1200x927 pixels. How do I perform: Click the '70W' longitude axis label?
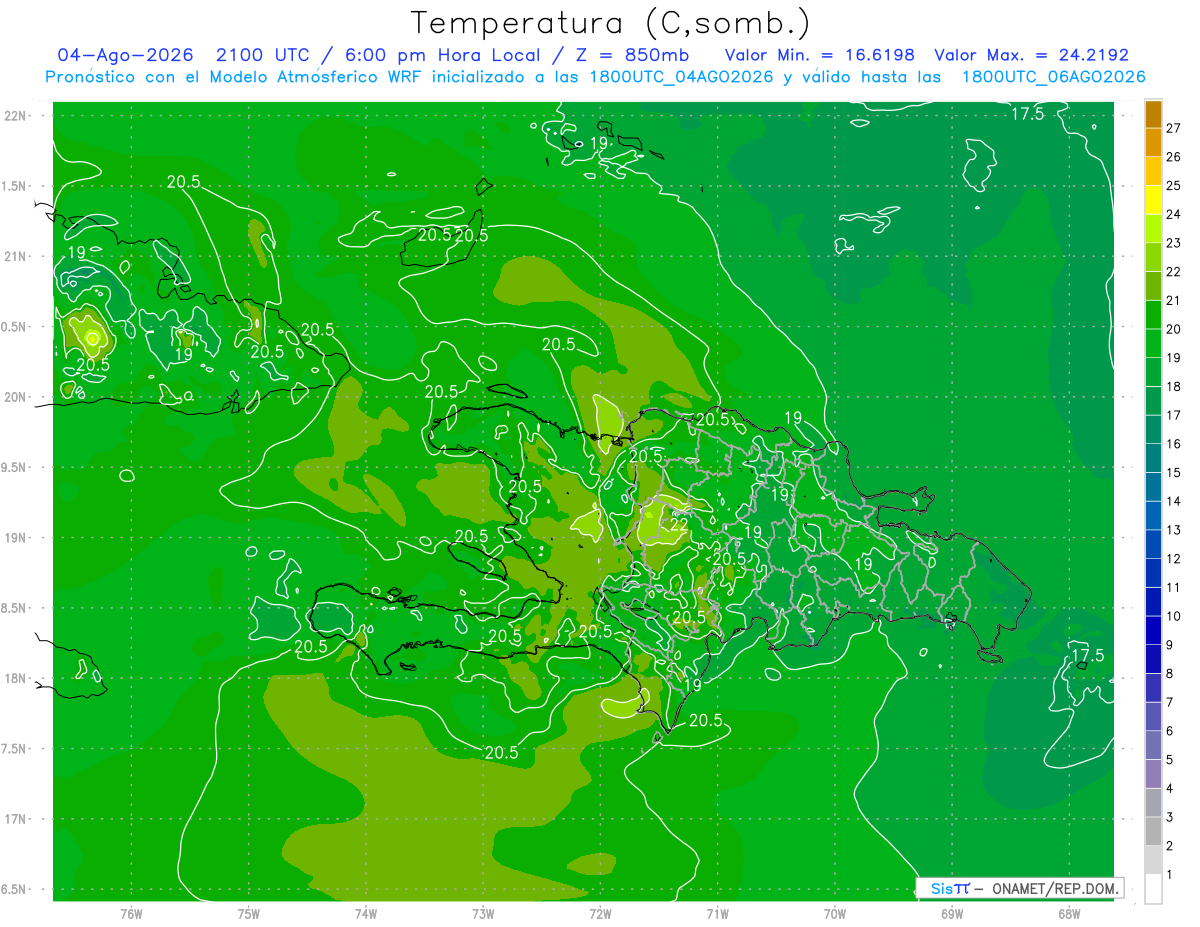click(835, 913)
